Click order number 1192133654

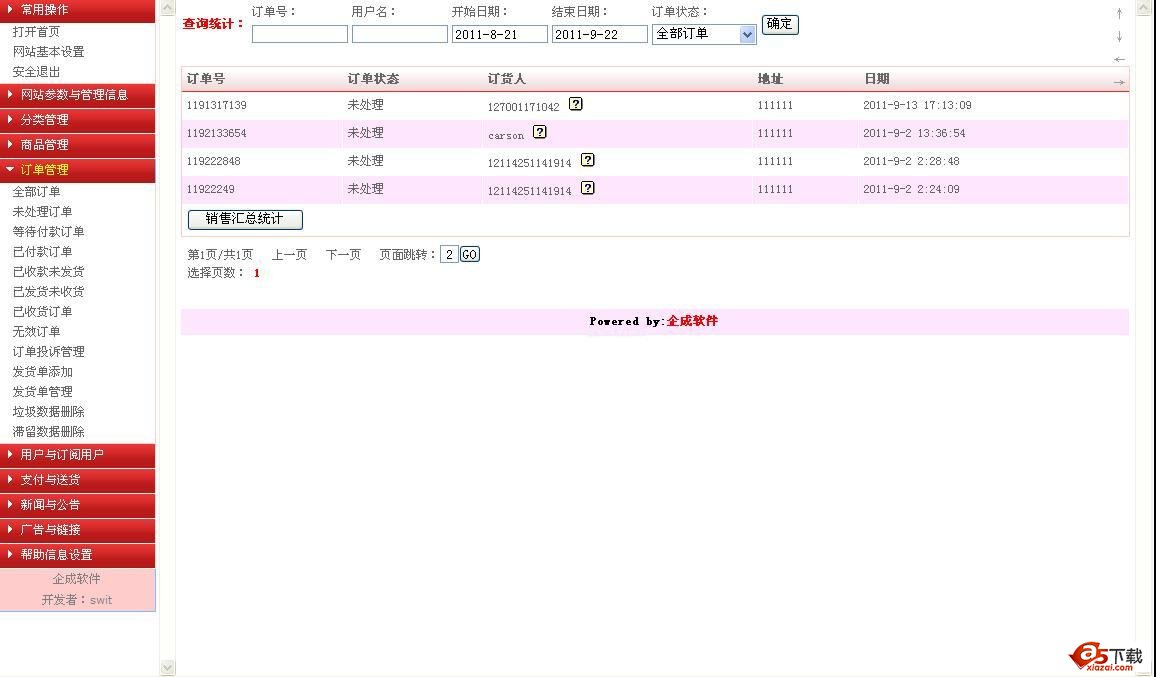[217, 133]
